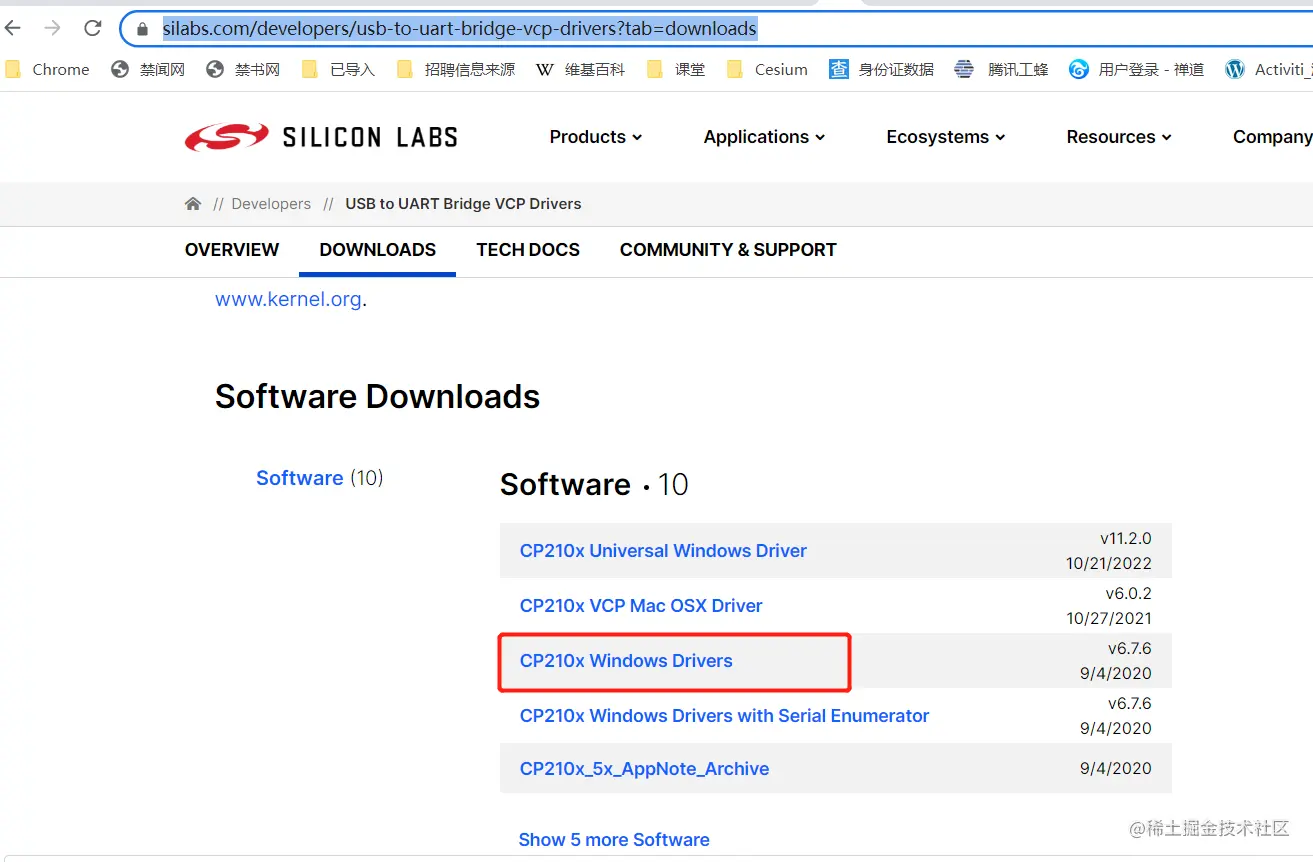Open the 已导入 bookmarks folder
1313x862 pixels.
[338, 69]
